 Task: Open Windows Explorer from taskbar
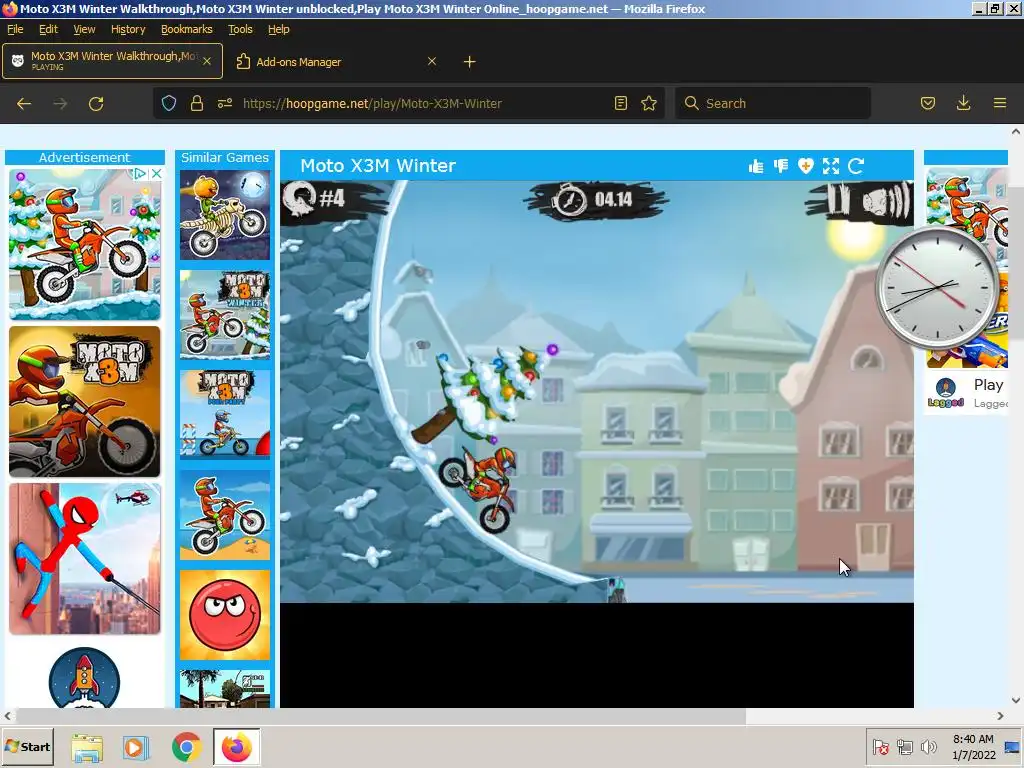[87, 748]
